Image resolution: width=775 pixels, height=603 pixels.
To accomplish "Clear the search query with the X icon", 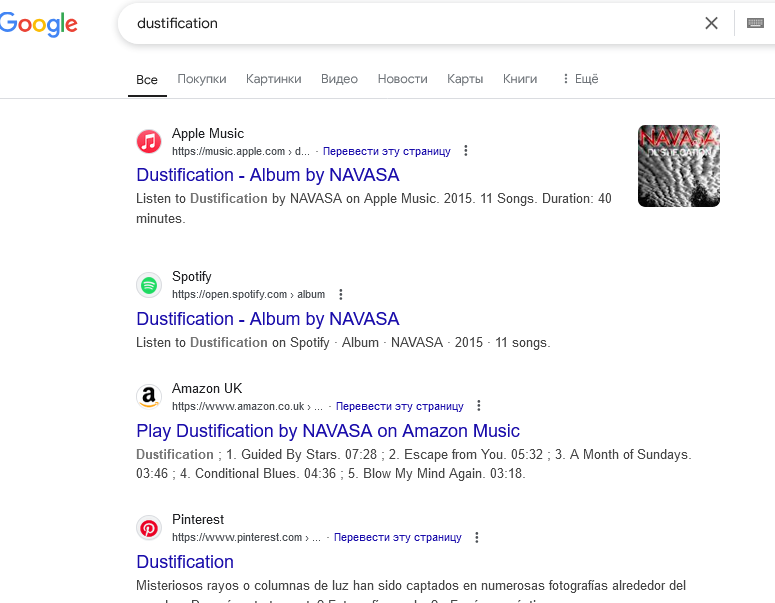I will click(711, 23).
